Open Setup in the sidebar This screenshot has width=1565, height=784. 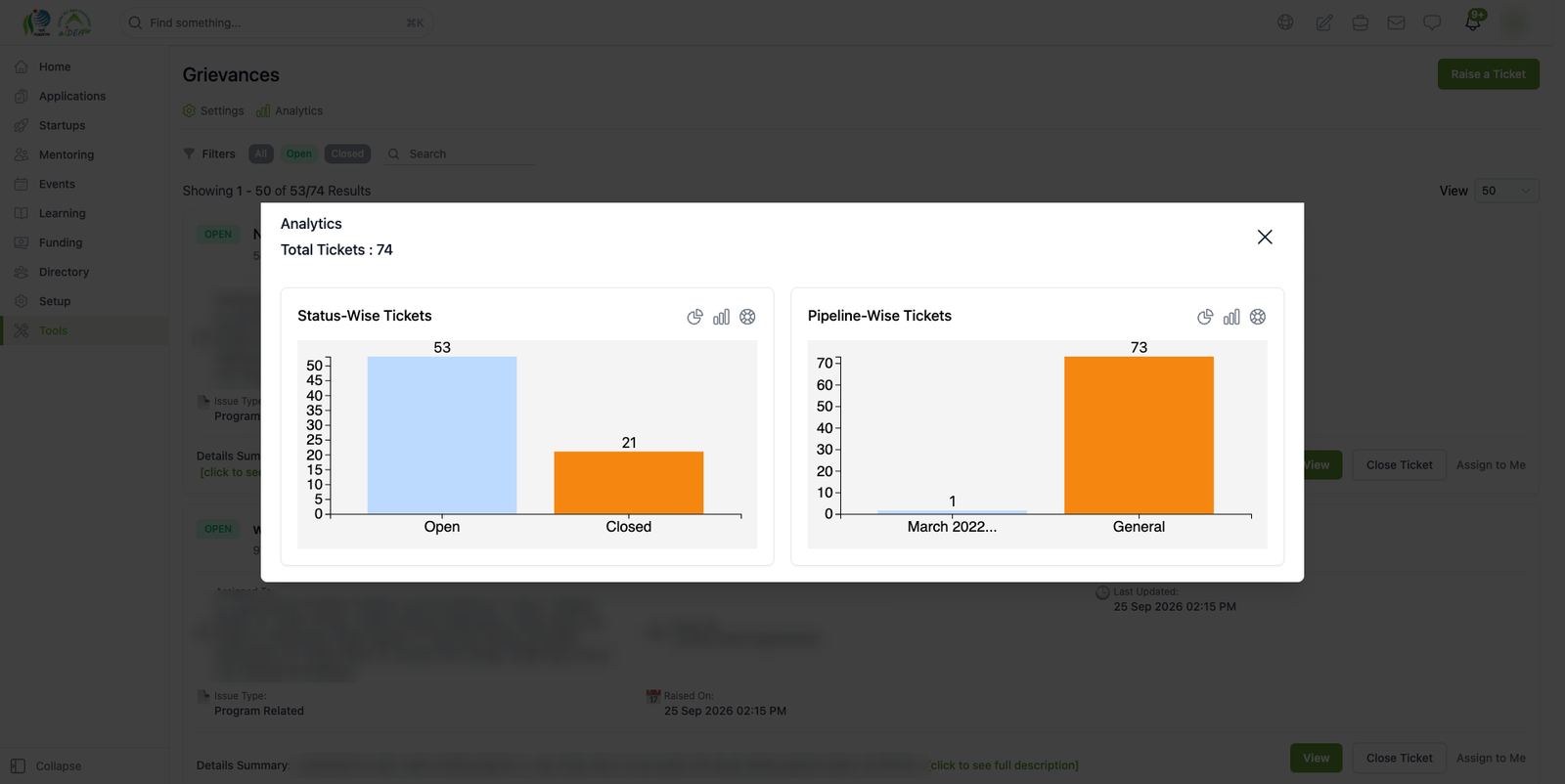pos(84,301)
